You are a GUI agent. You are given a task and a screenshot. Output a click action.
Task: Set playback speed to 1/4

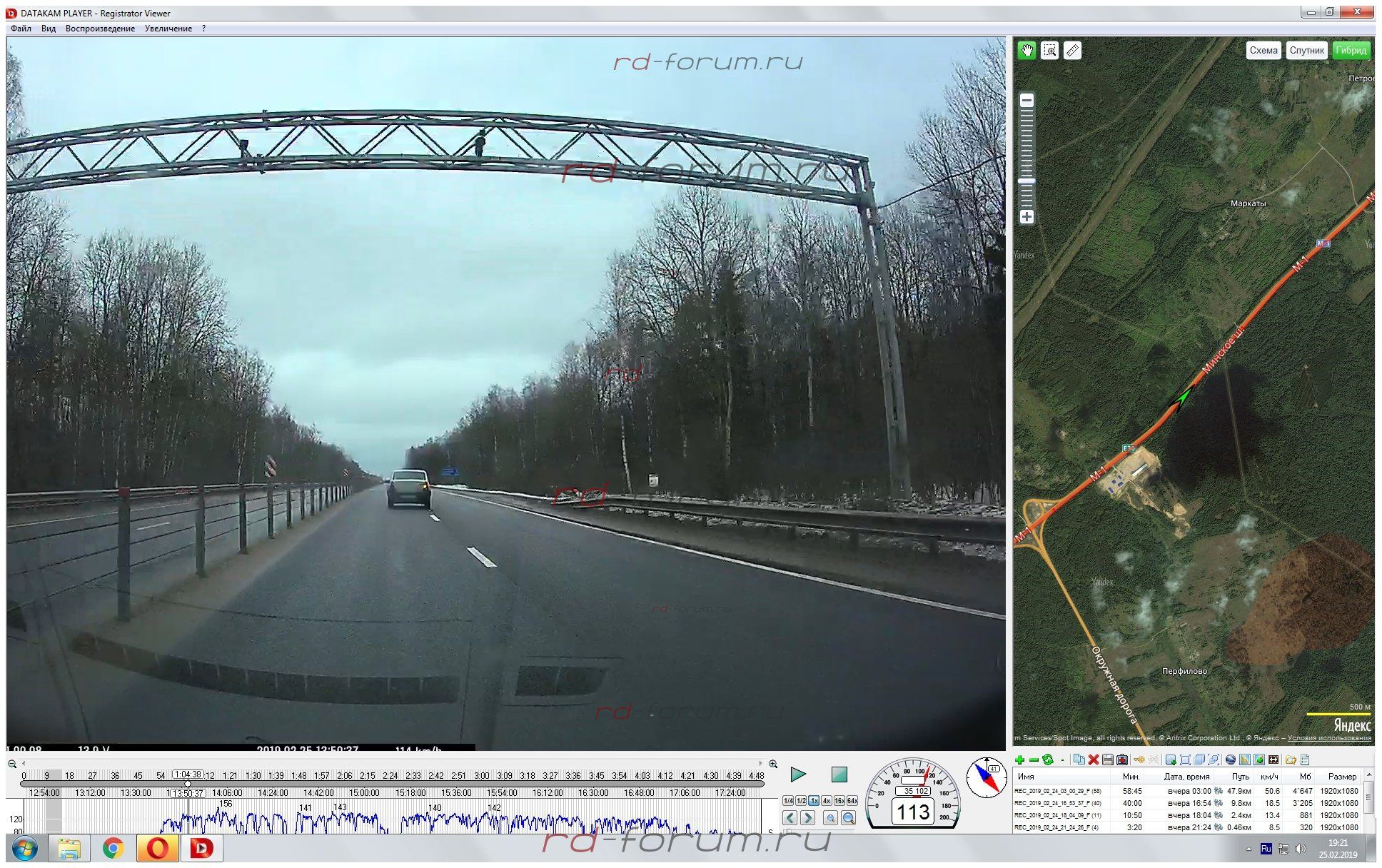point(788,801)
